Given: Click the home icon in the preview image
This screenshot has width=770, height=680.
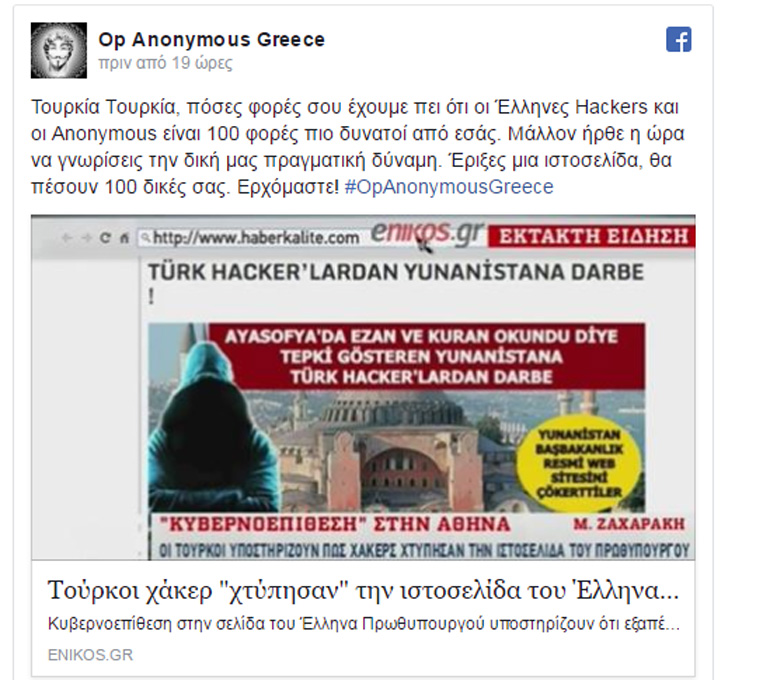Looking at the screenshot, I should point(124,238).
